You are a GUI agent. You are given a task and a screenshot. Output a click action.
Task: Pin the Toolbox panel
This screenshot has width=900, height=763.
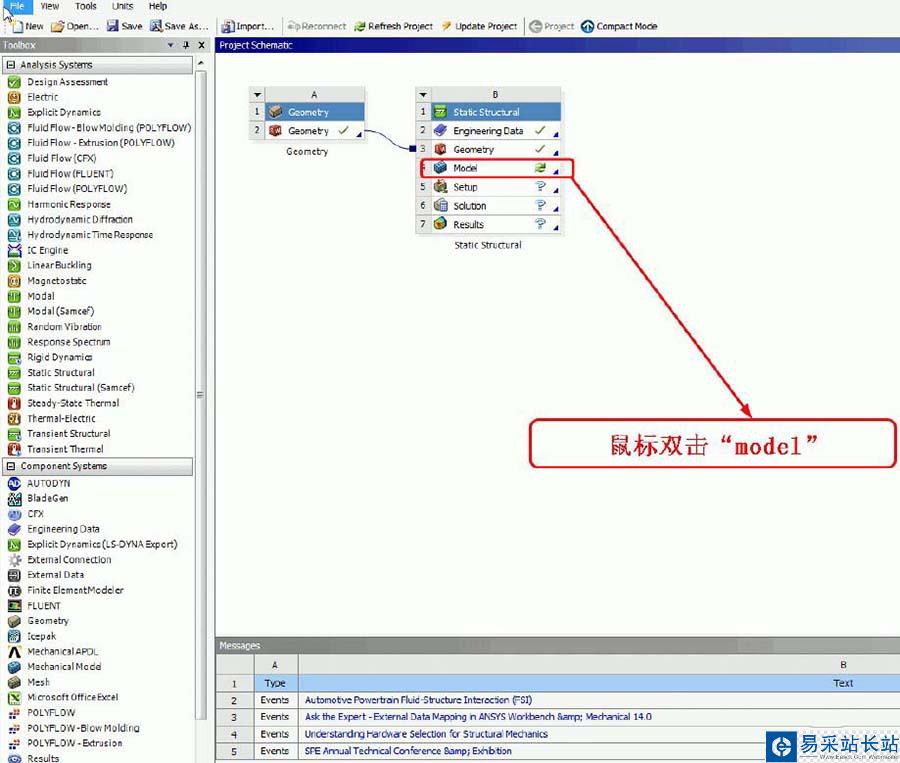point(186,45)
